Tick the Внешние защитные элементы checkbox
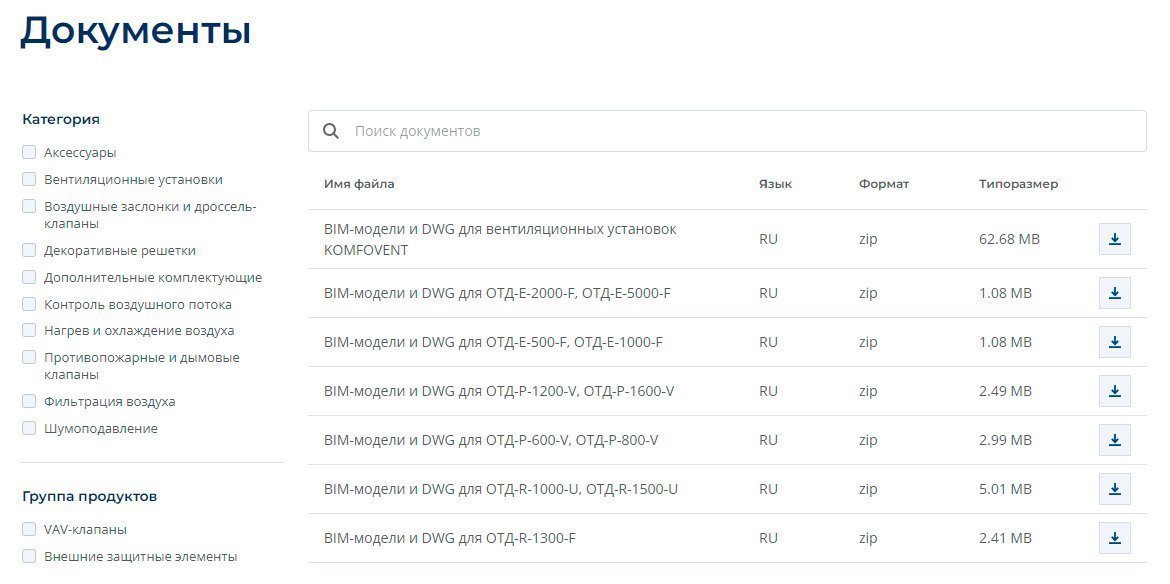The width and height of the screenshot is (1170, 584). point(29,557)
